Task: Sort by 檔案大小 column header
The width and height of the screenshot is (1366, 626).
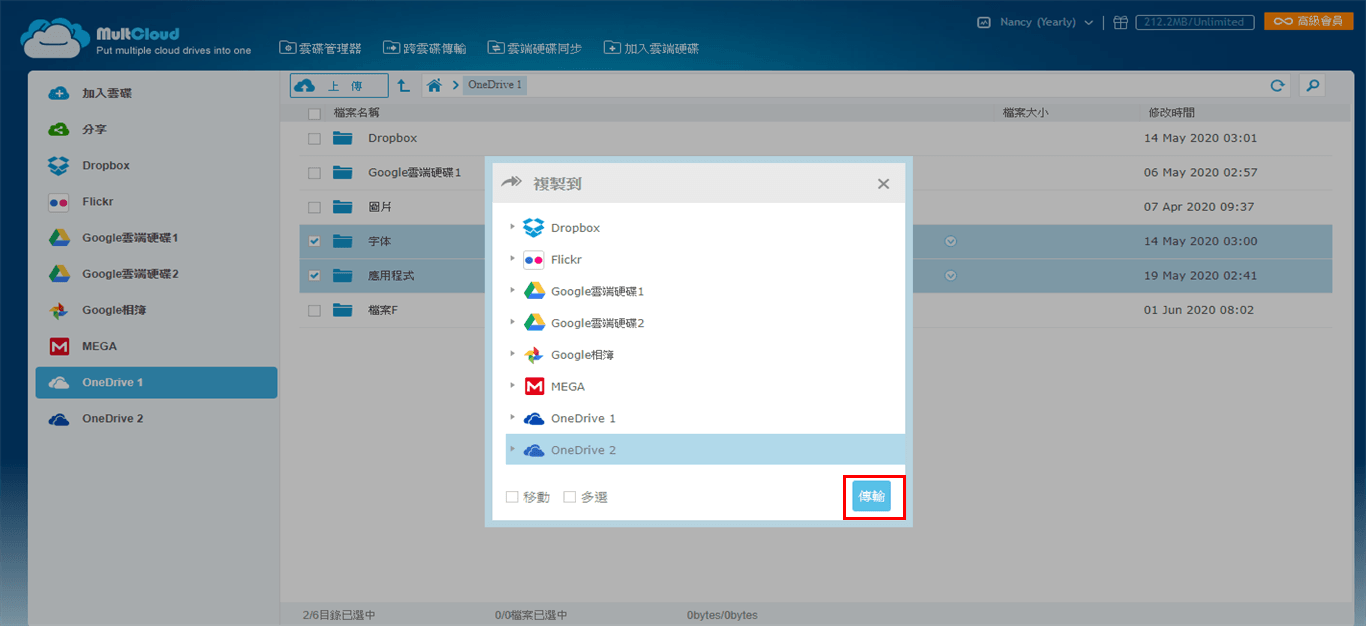Action: (1025, 114)
